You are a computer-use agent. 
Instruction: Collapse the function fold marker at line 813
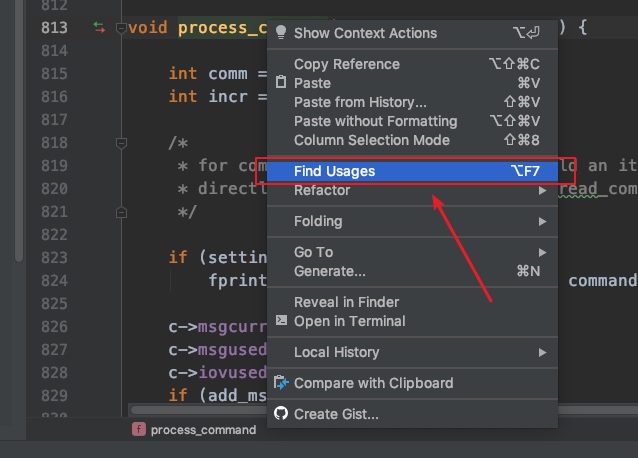pos(121,28)
